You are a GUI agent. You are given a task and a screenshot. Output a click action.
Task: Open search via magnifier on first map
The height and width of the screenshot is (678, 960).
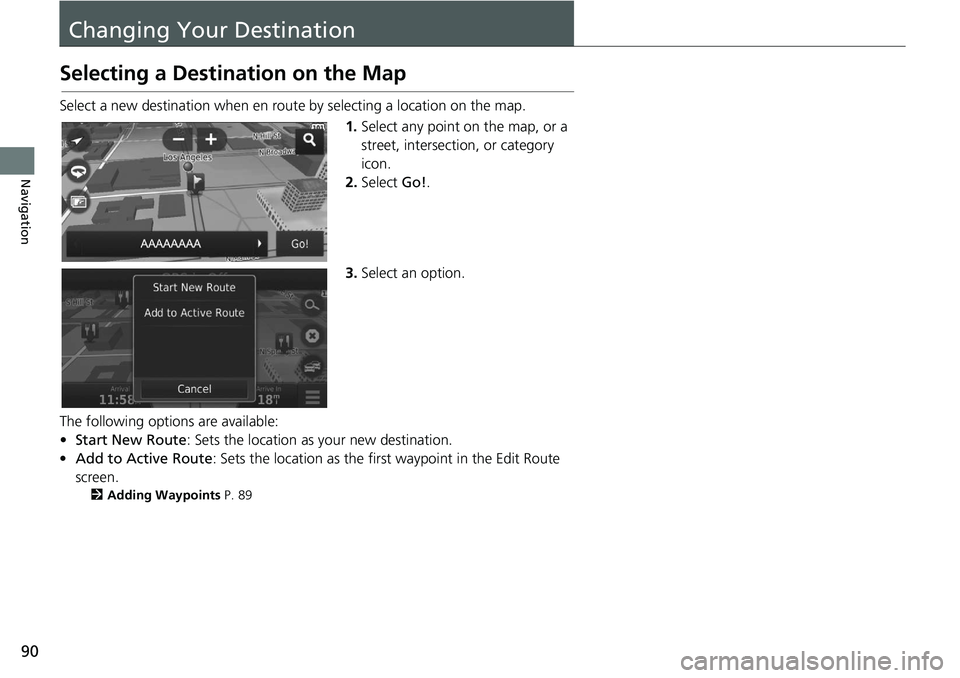pos(310,140)
